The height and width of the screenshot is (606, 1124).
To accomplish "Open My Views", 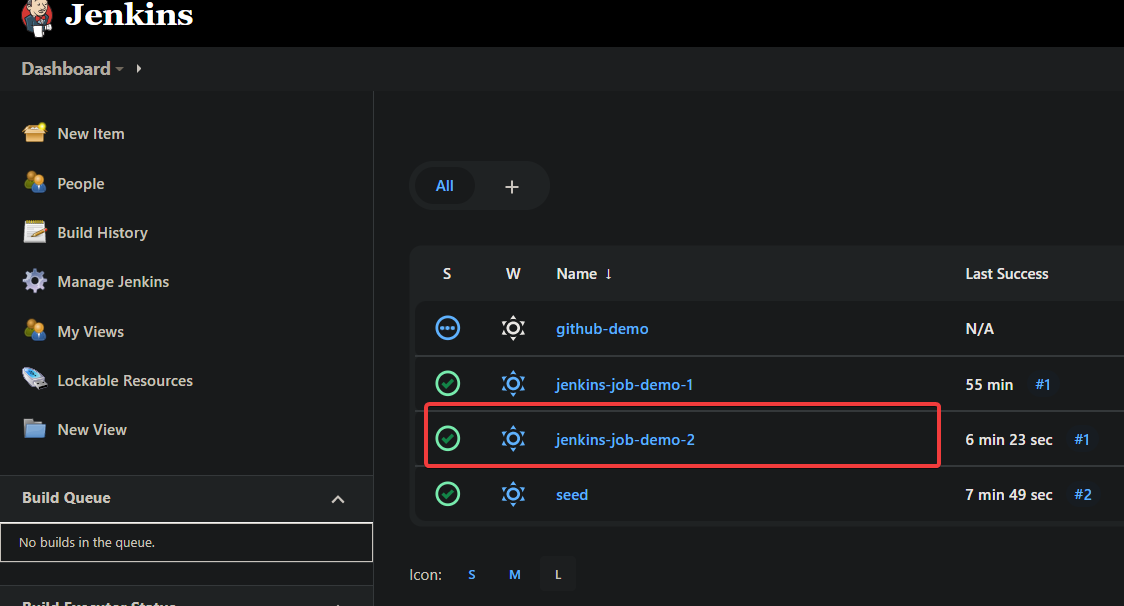I will [90, 331].
